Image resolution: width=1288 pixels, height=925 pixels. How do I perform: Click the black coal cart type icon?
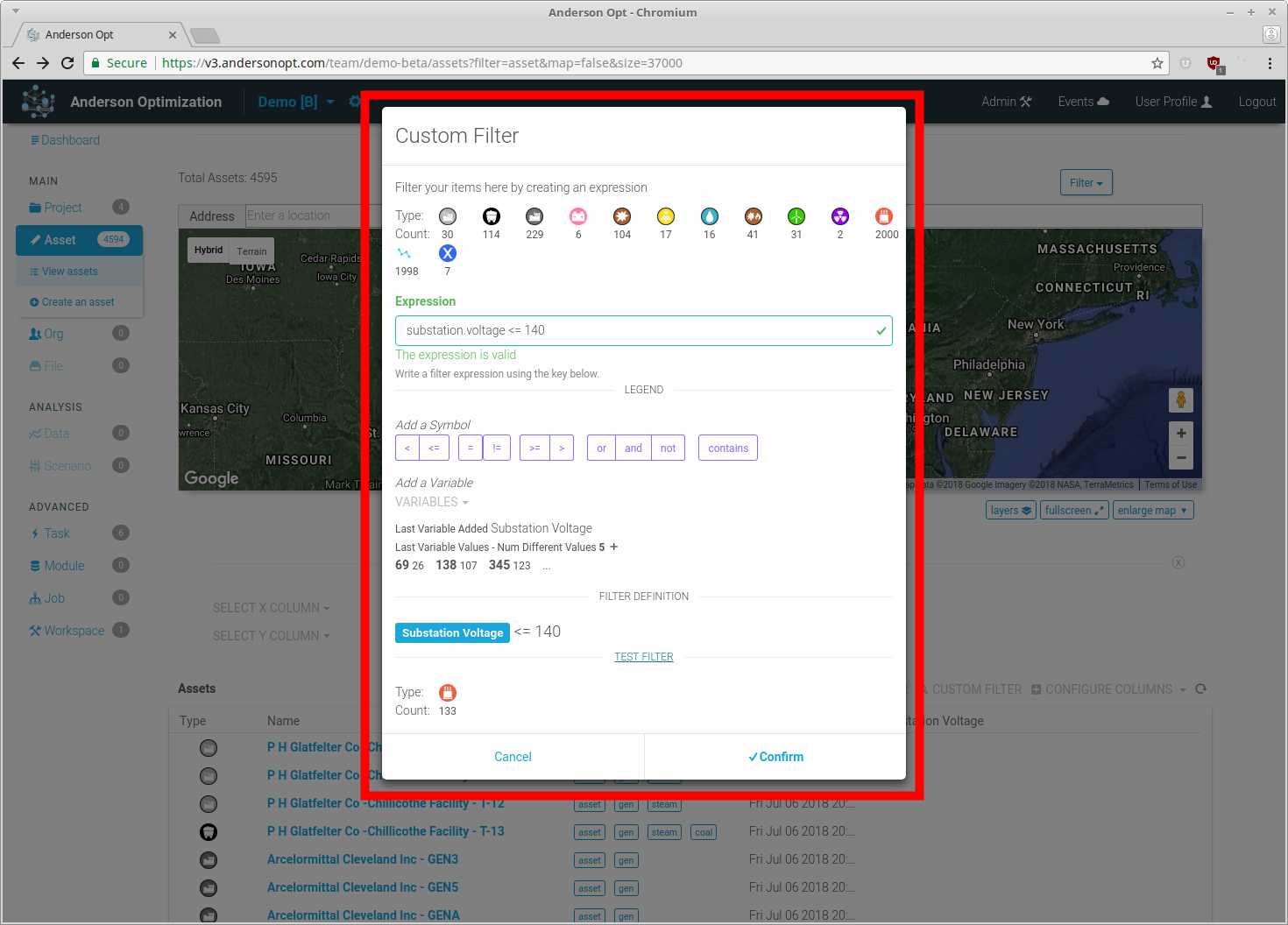492,216
